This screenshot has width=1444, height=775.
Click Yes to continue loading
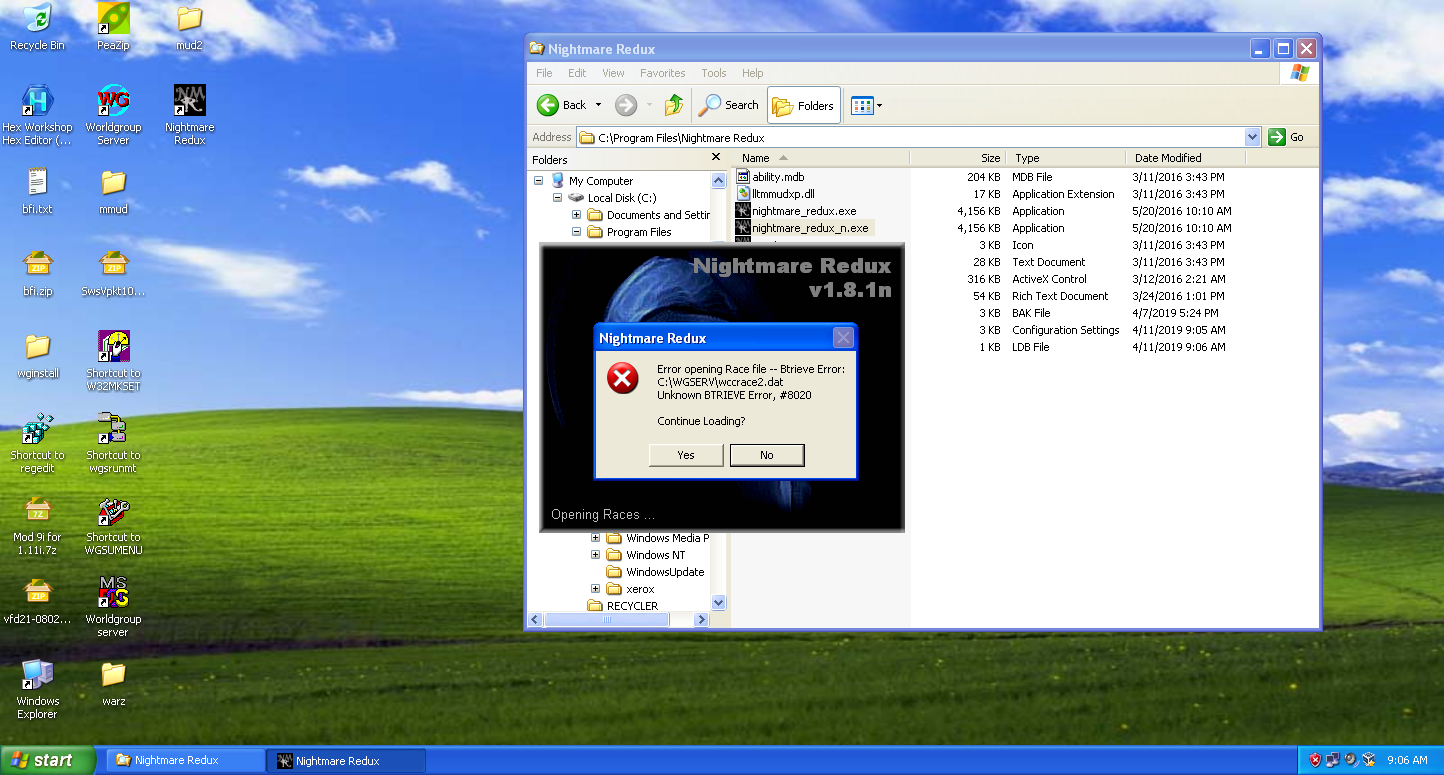(x=686, y=455)
